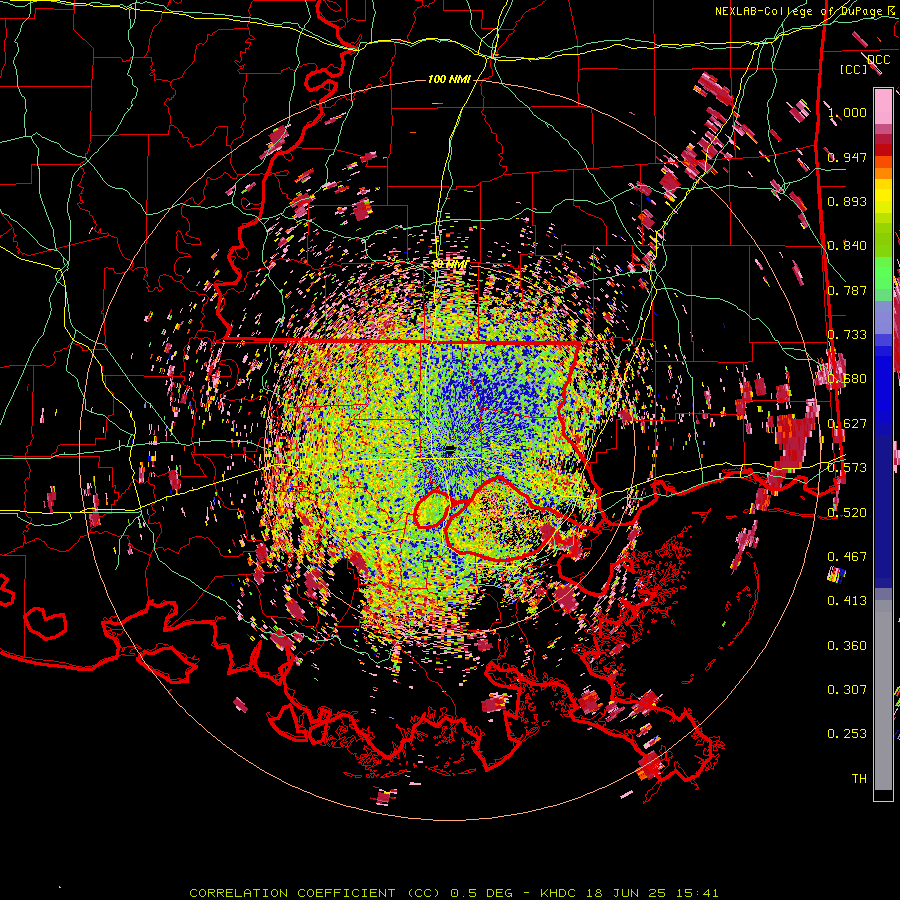Select the 0.467 scale value
Screen dimensions: 900x900
click(x=847, y=556)
